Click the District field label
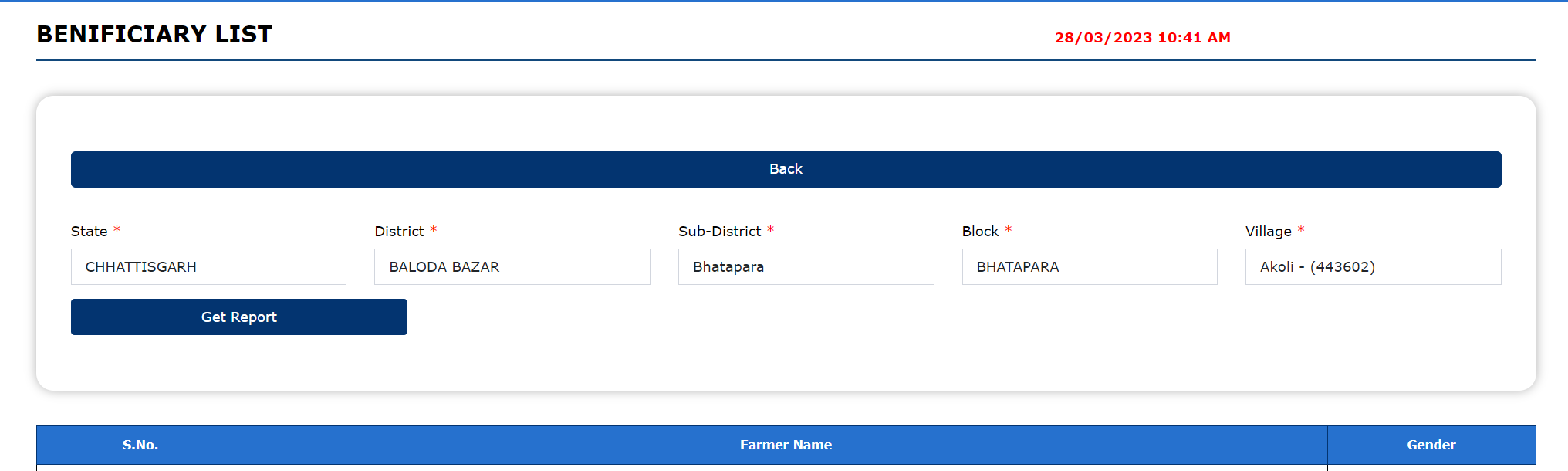 point(399,232)
